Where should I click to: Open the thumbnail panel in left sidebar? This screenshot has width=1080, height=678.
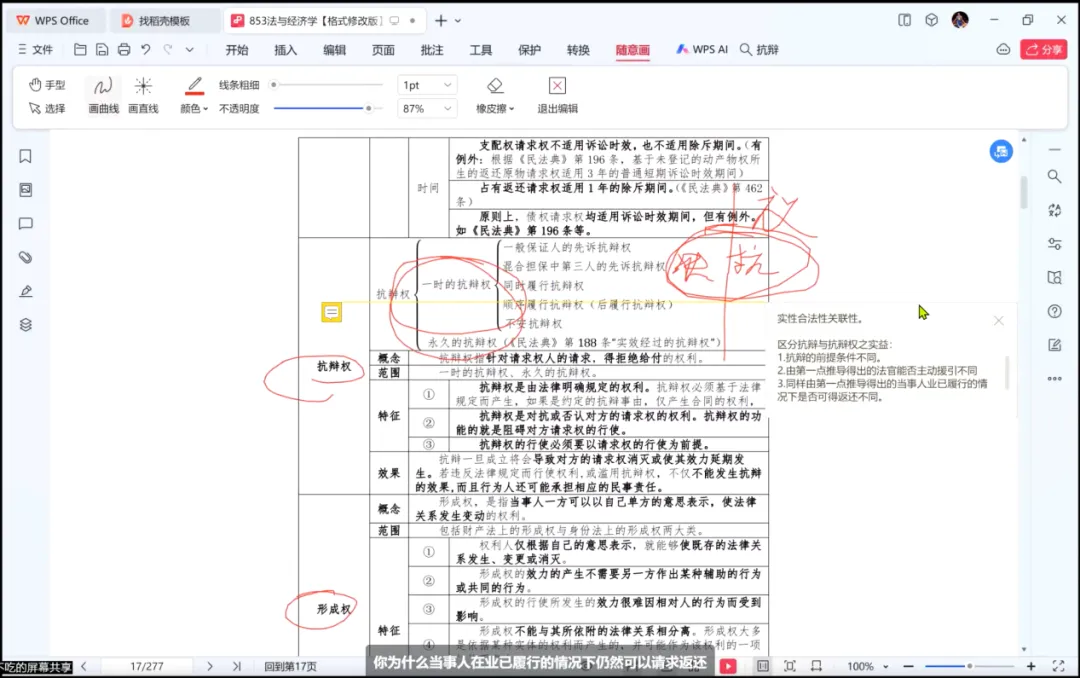coord(25,190)
